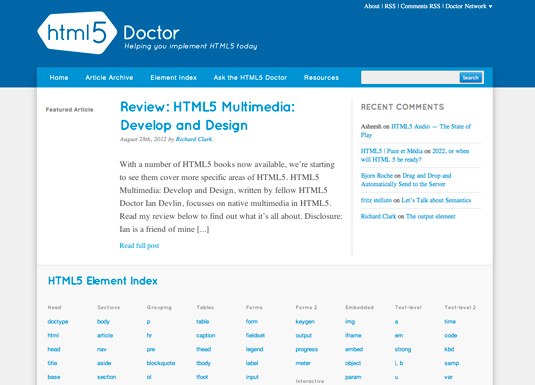Screen dimensions: 535x385
Task: Open the legend element link
Action: click(x=255, y=349)
